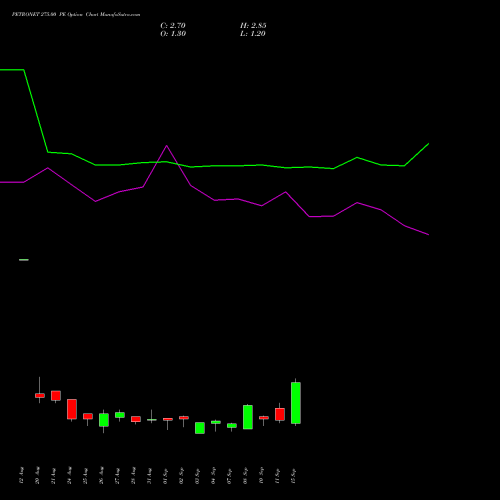Viewport: 500px width, 500px height.
Task: Click the 26 Aug date label
Action: coord(101,475)
